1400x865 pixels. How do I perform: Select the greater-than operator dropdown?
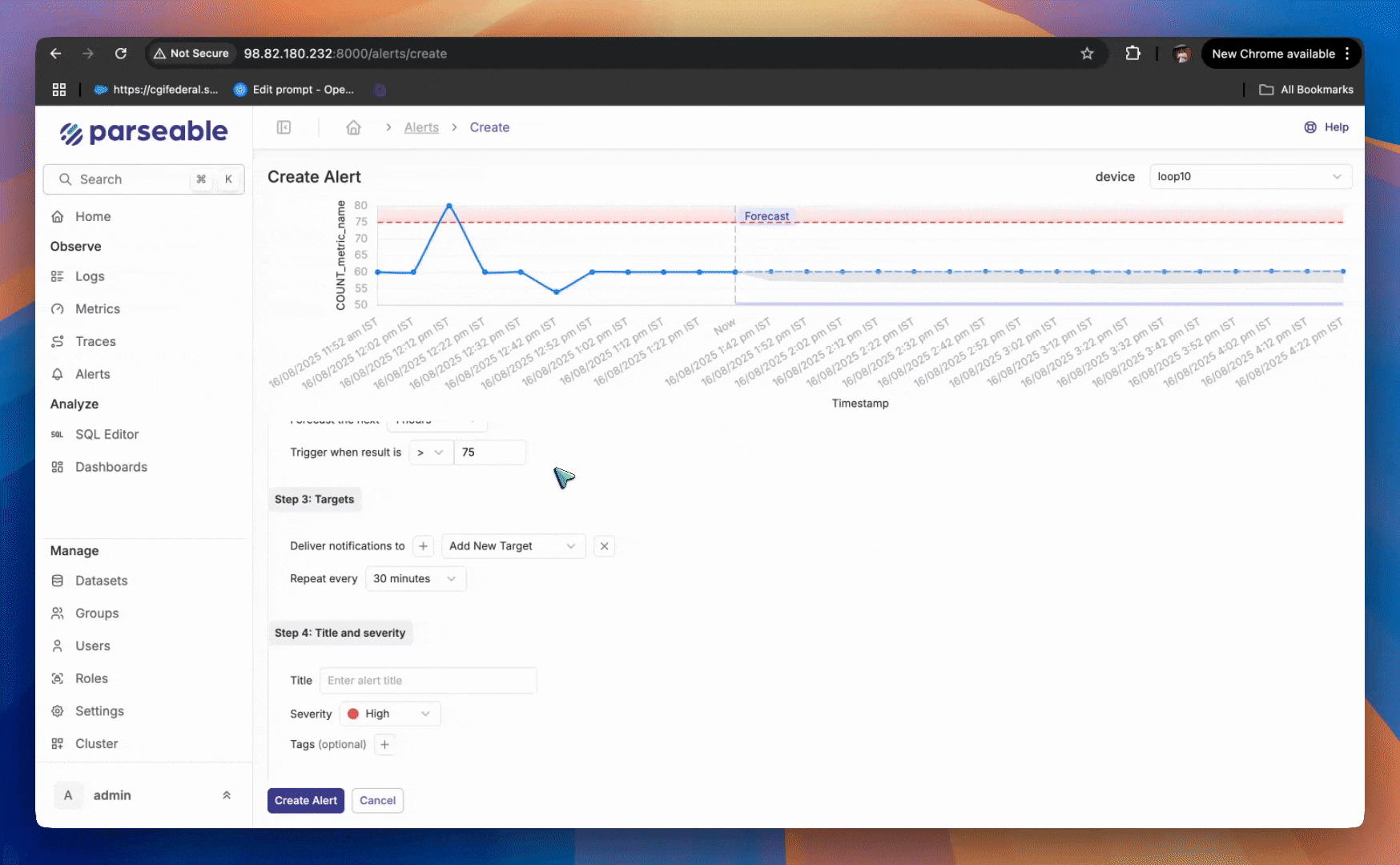[x=430, y=453]
